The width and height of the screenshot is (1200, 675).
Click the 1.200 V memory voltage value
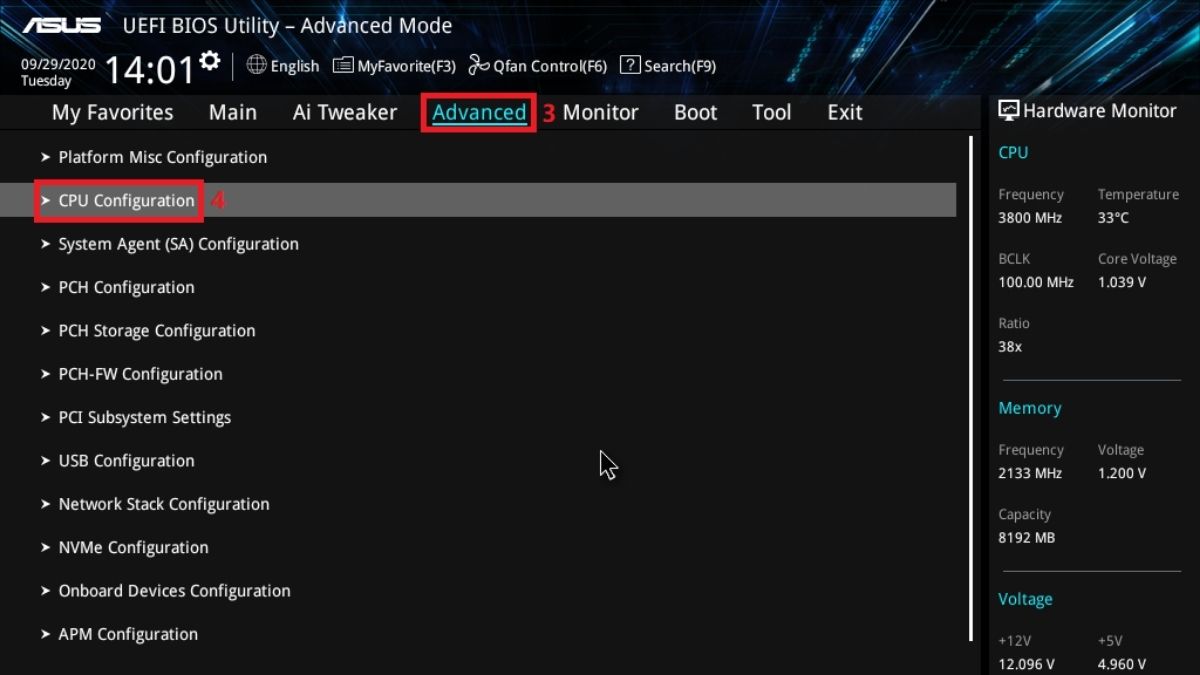[x=1122, y=473]
